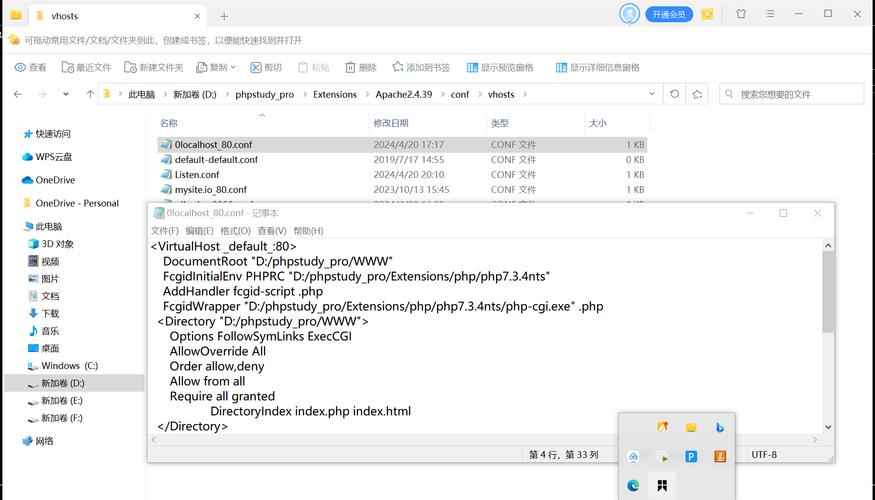Open Notepad 格式(O) menu
Screen dimensions: 875x500
(235, 231)
